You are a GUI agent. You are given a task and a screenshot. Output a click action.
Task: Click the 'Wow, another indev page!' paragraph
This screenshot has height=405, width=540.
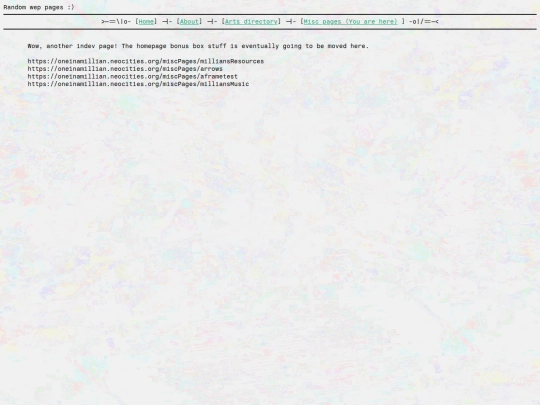coord(198,46)
